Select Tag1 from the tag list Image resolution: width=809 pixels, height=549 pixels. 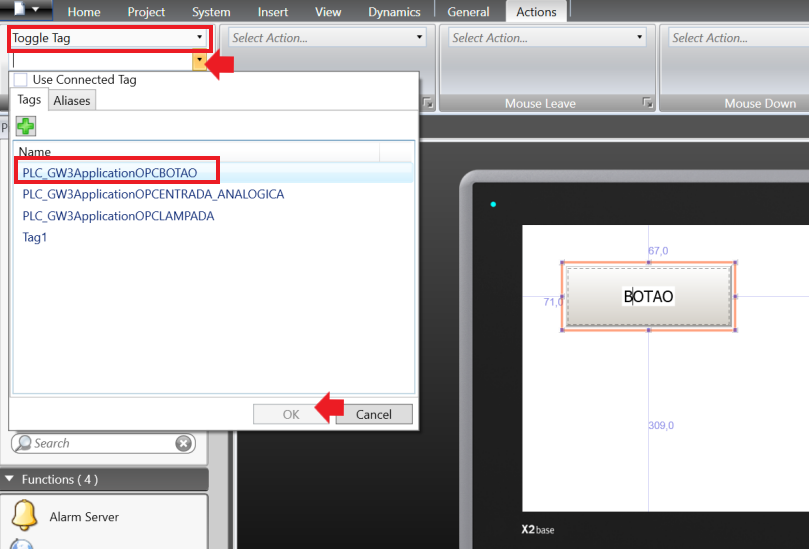coord(35,238)
